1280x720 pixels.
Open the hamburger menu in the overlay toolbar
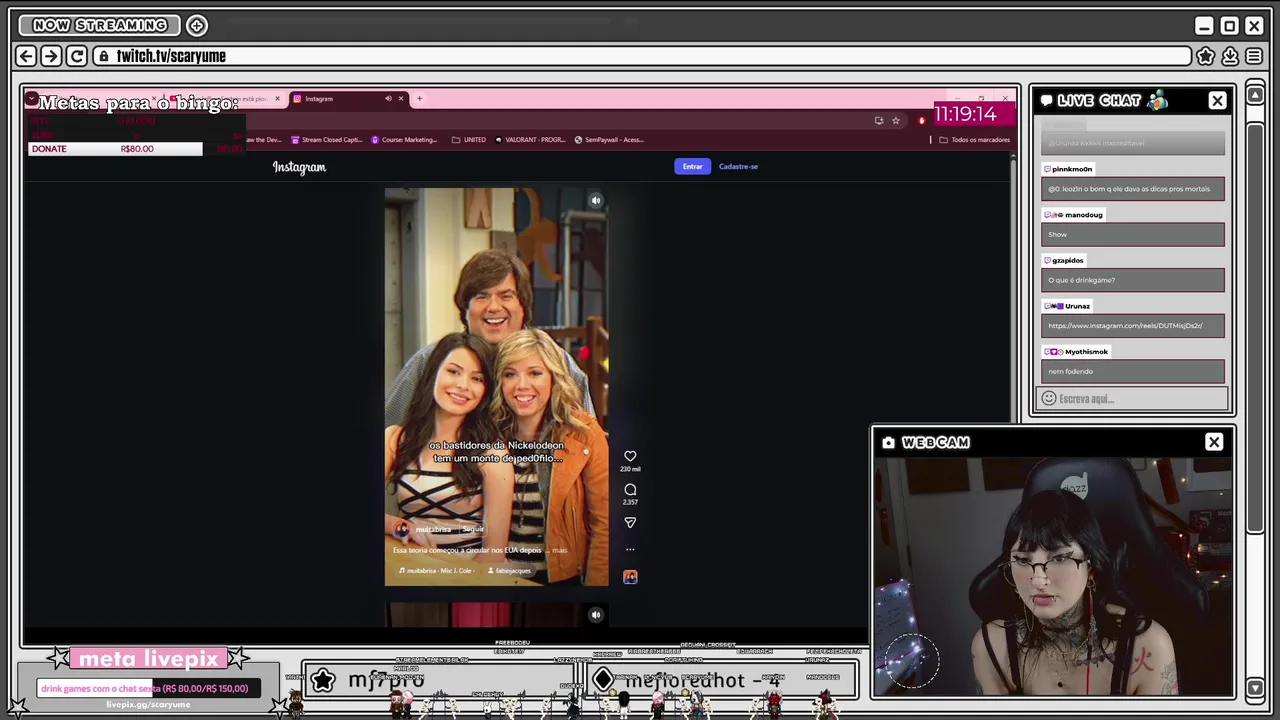pyautogui.click(x=1254, y=56)
